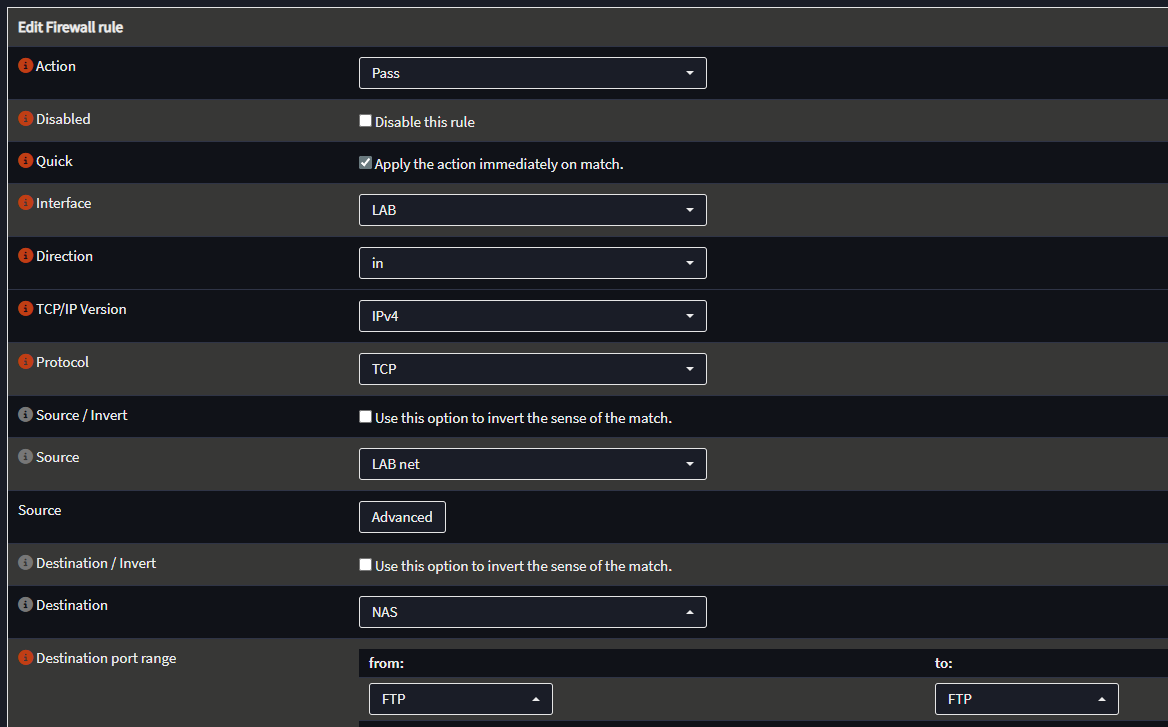Screen dimensions: 1168x727
Task: Click the info icon beside TCP/IP Version
Action: coord(25,308)
